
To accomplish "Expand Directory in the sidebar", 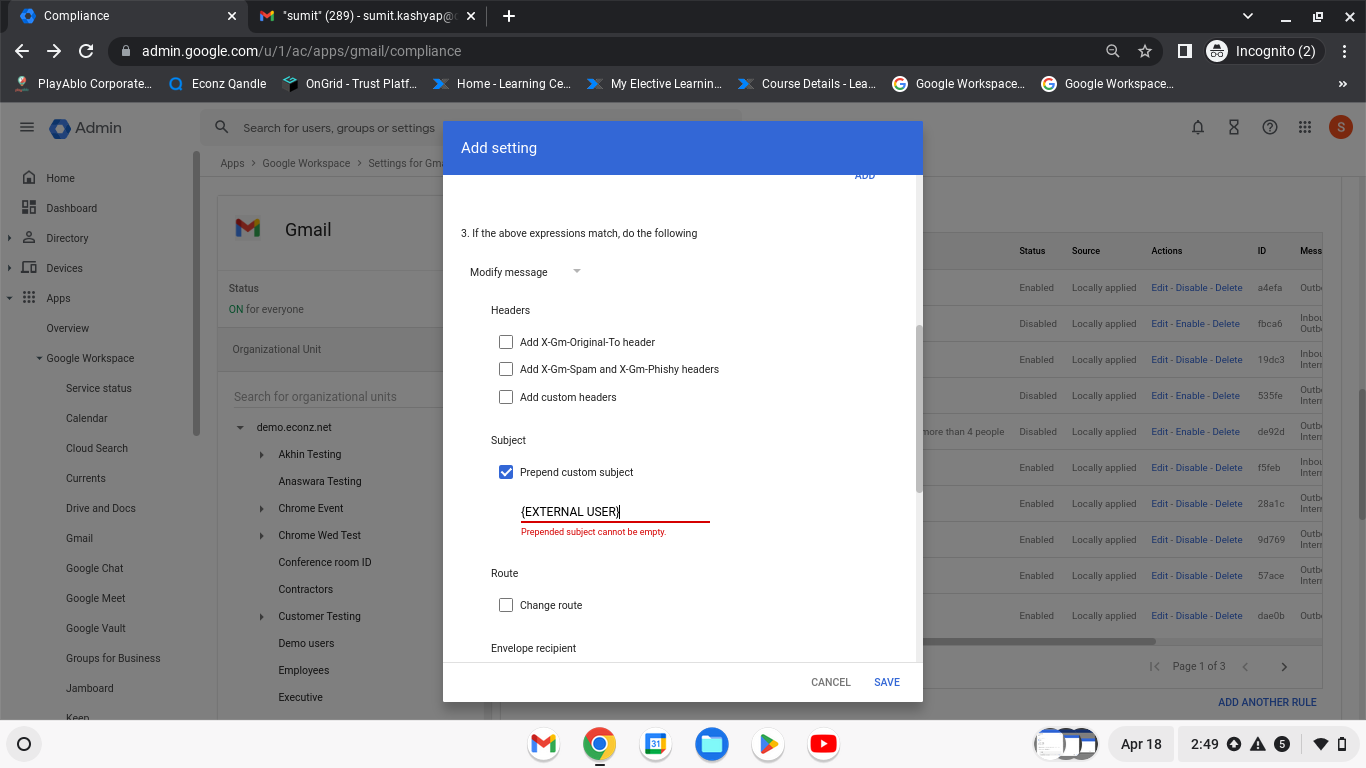I will pyautogui.click(x=10, y=238).
